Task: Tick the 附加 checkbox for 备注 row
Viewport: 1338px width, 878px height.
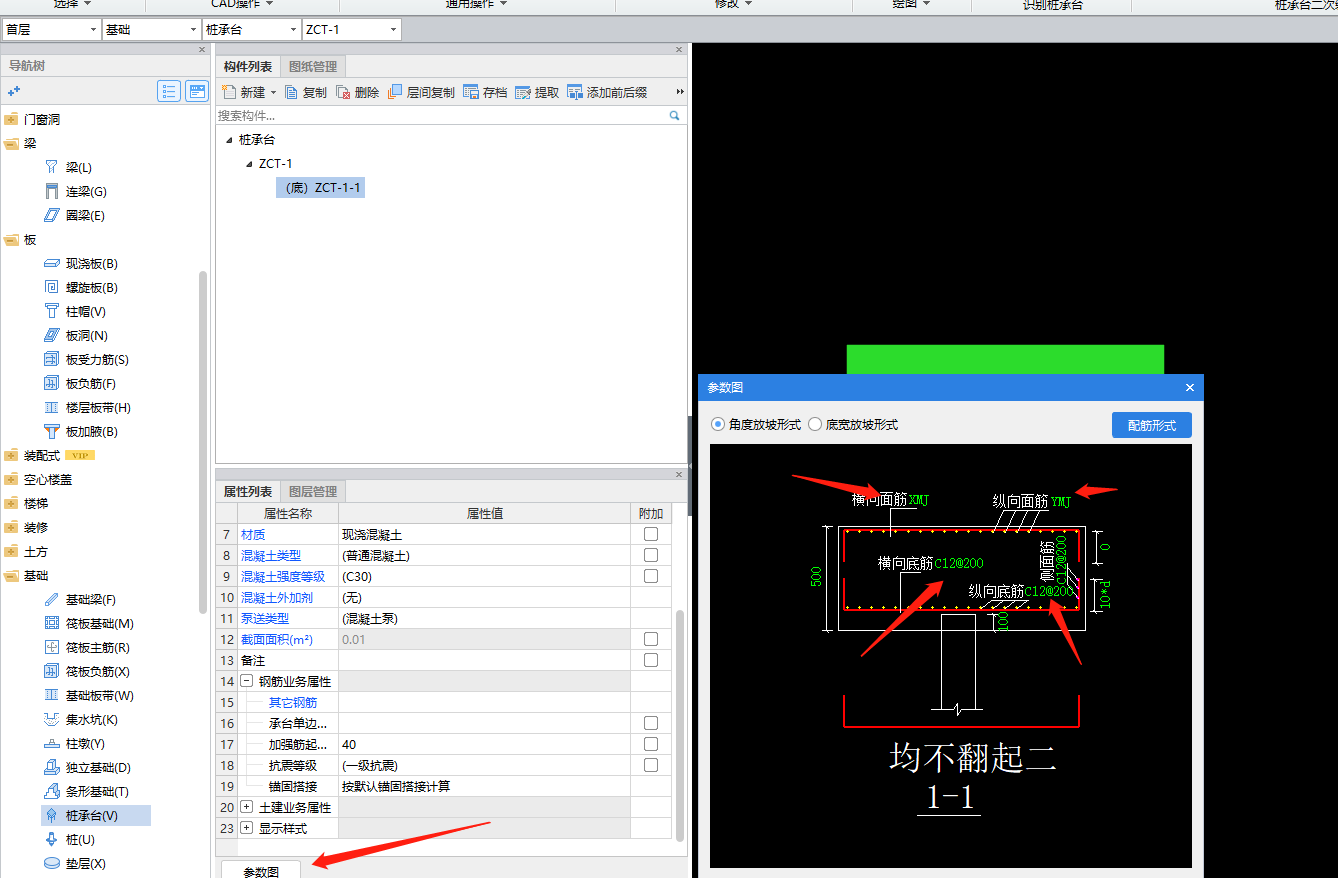Action: point(651,660)
